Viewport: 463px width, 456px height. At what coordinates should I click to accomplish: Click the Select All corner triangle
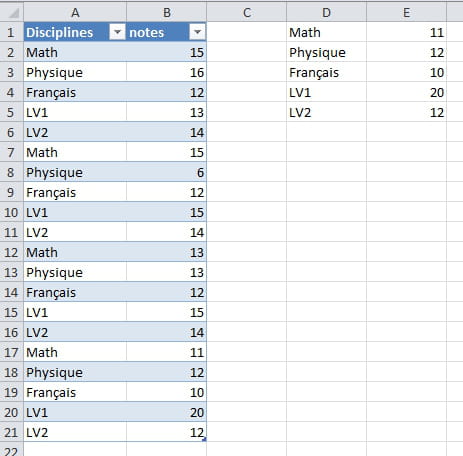14,13
